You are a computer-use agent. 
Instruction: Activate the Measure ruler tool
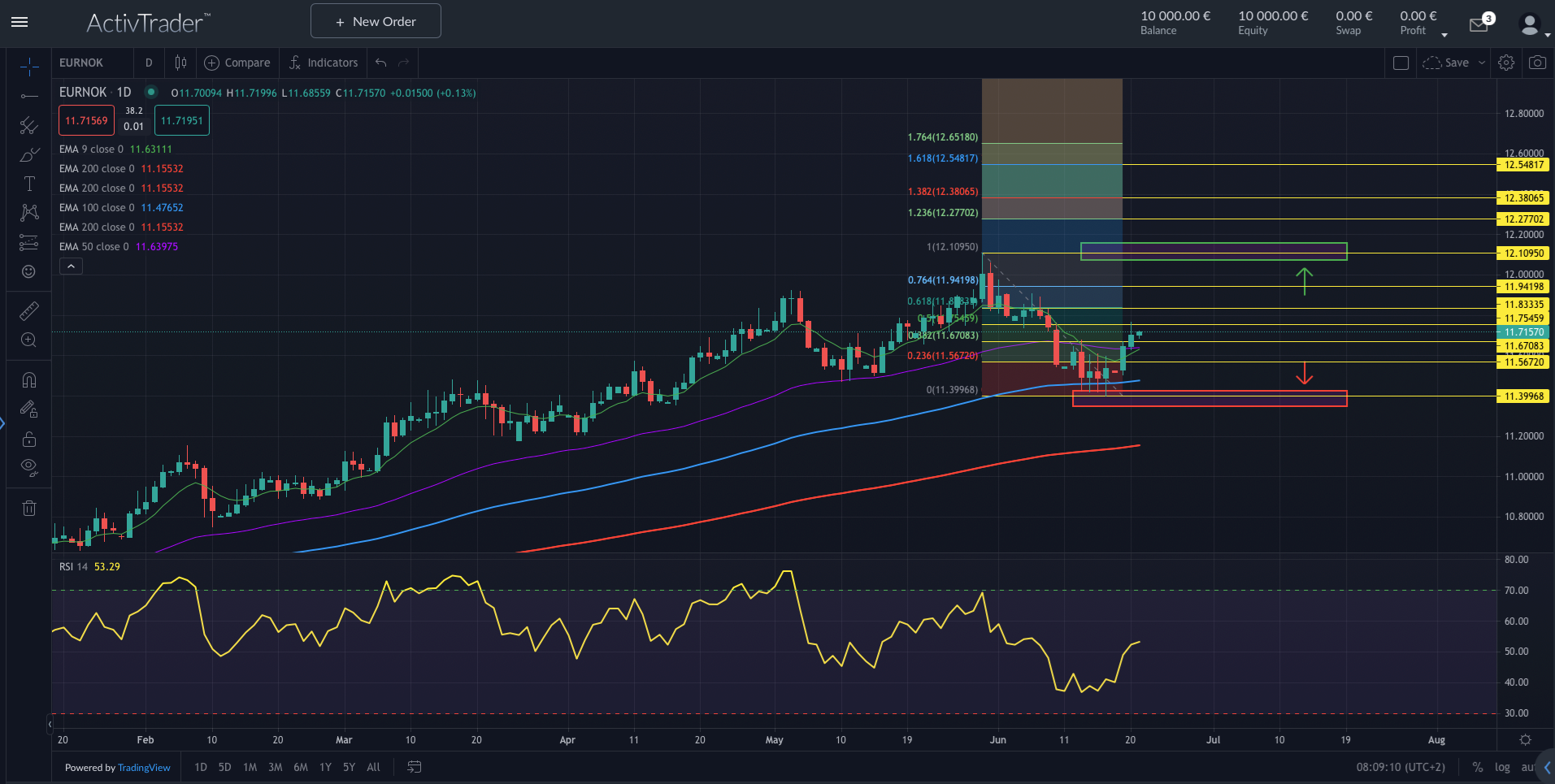coord(29,310)
